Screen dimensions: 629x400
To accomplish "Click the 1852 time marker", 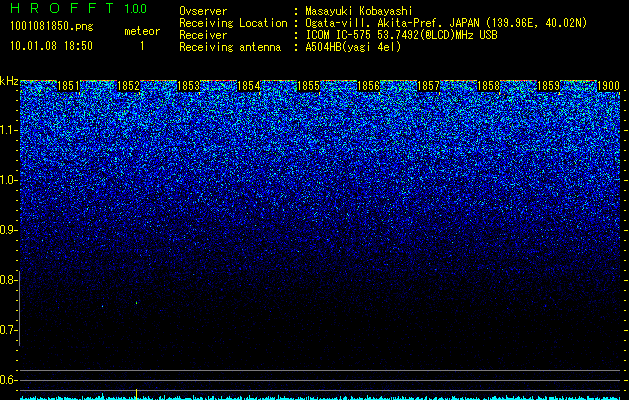I will pyautogui.click(x=128, y=86).
